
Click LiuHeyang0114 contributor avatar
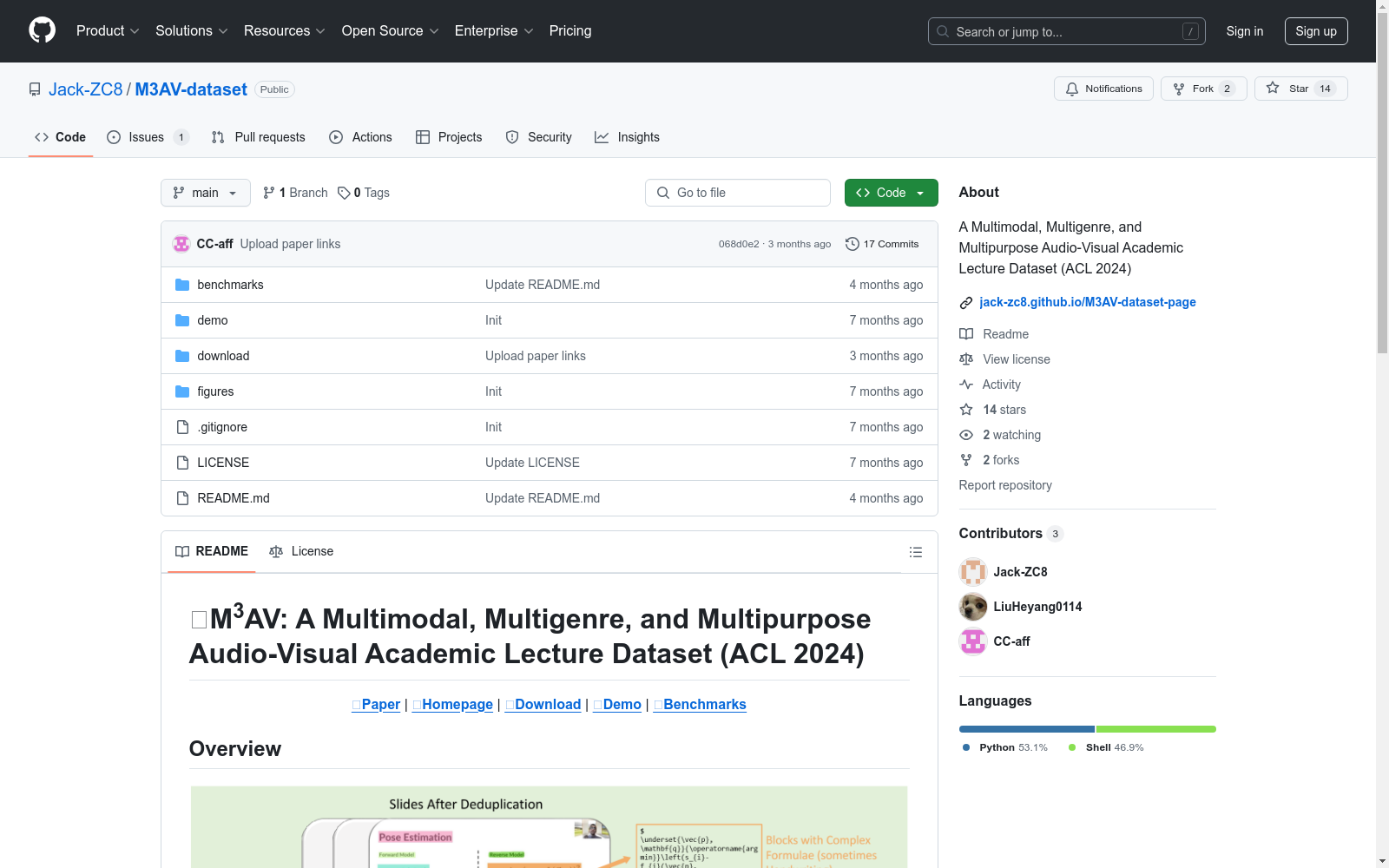click(973, 607)
